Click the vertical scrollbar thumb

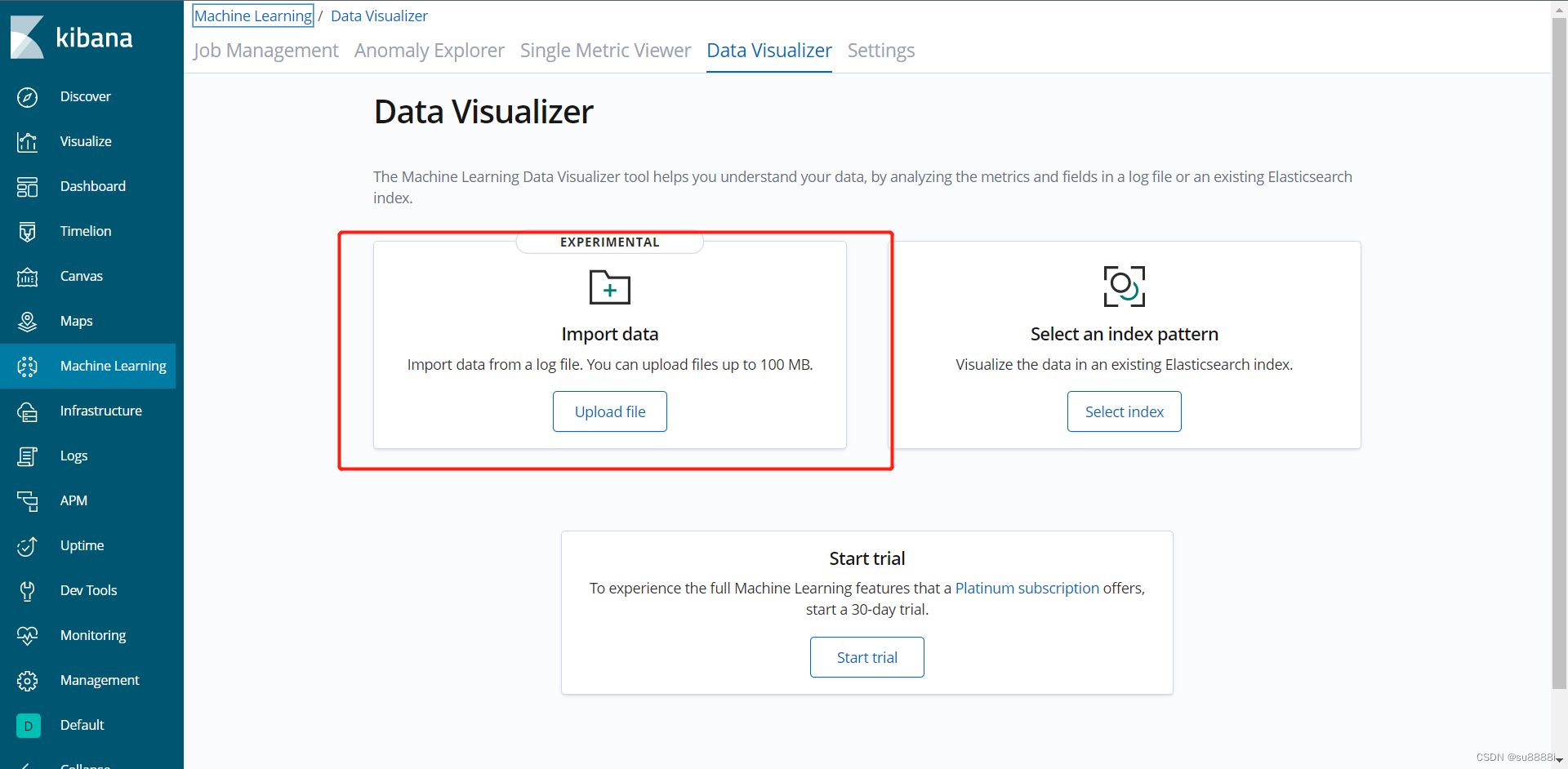click(1559, 352)
